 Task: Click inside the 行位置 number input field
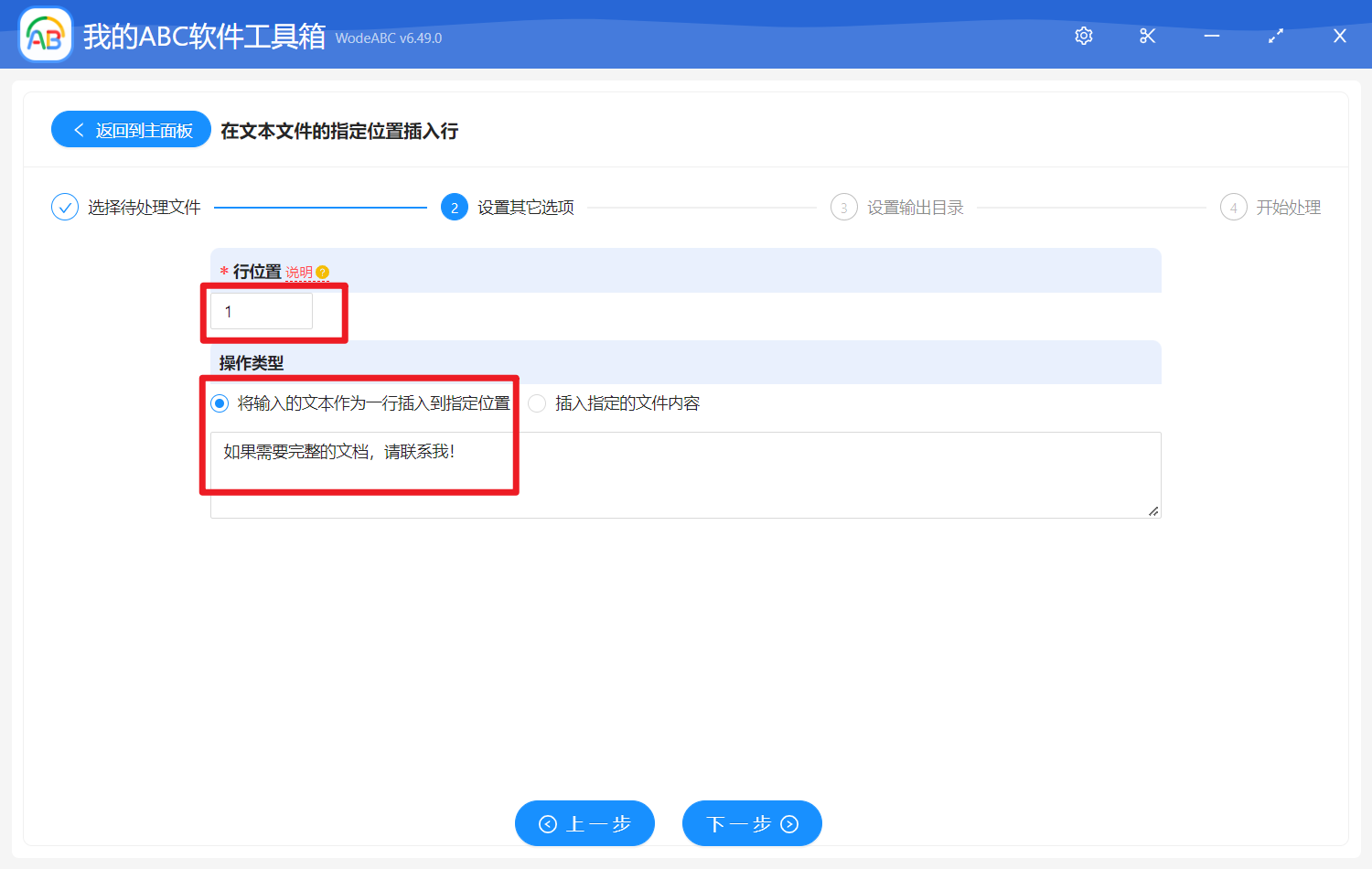tap(261, 311)
